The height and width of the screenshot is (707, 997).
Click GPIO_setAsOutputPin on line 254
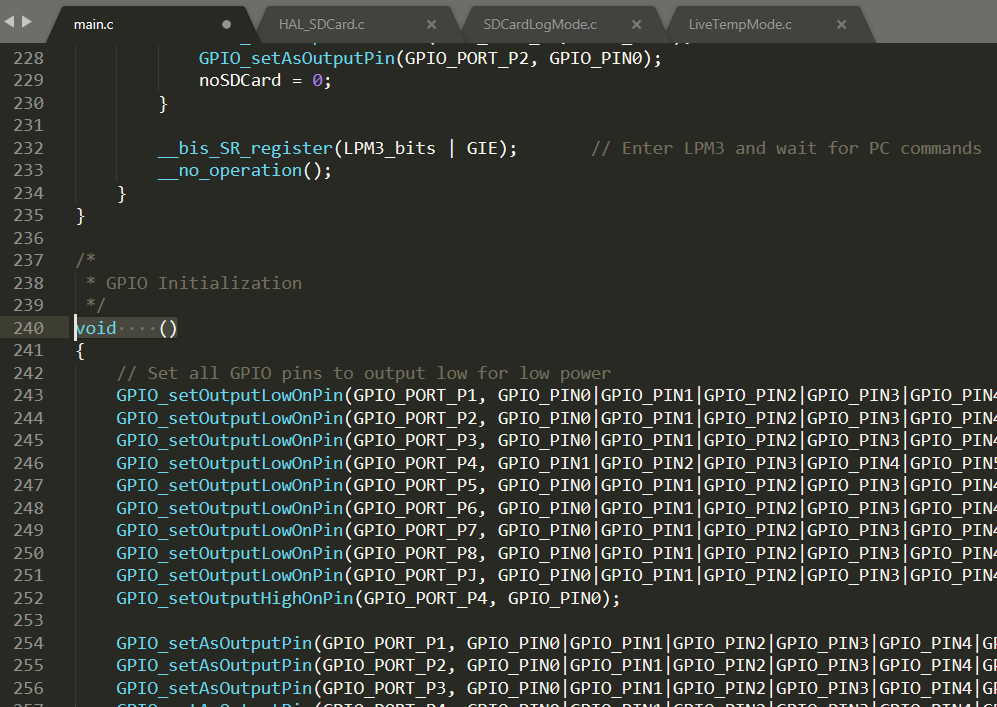pyautogui.click(x=214, y=643)
